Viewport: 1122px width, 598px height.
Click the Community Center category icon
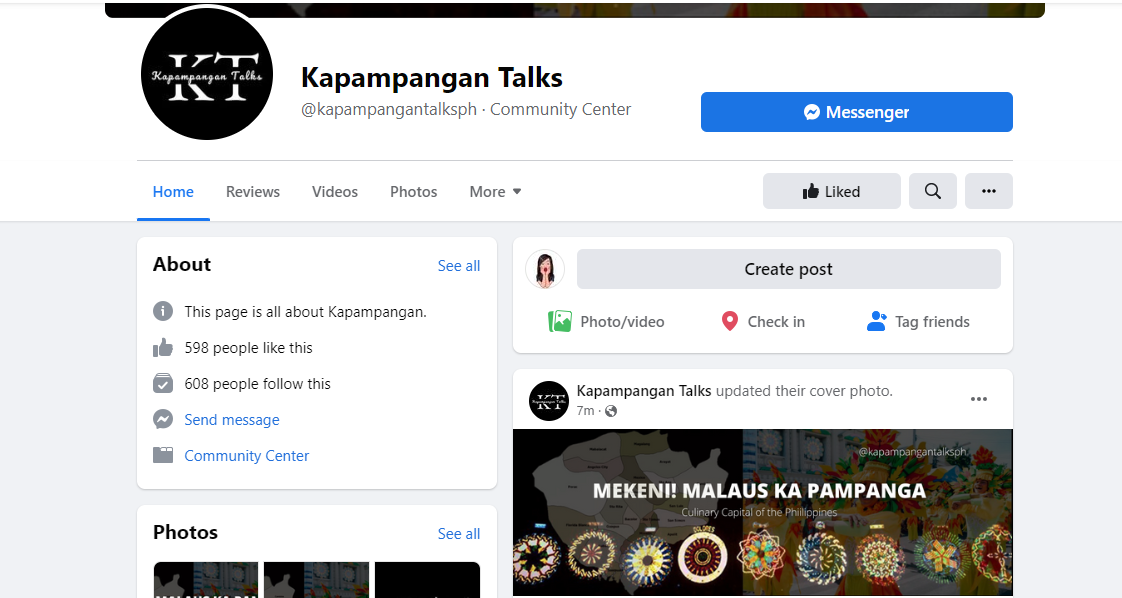(163, 455)
